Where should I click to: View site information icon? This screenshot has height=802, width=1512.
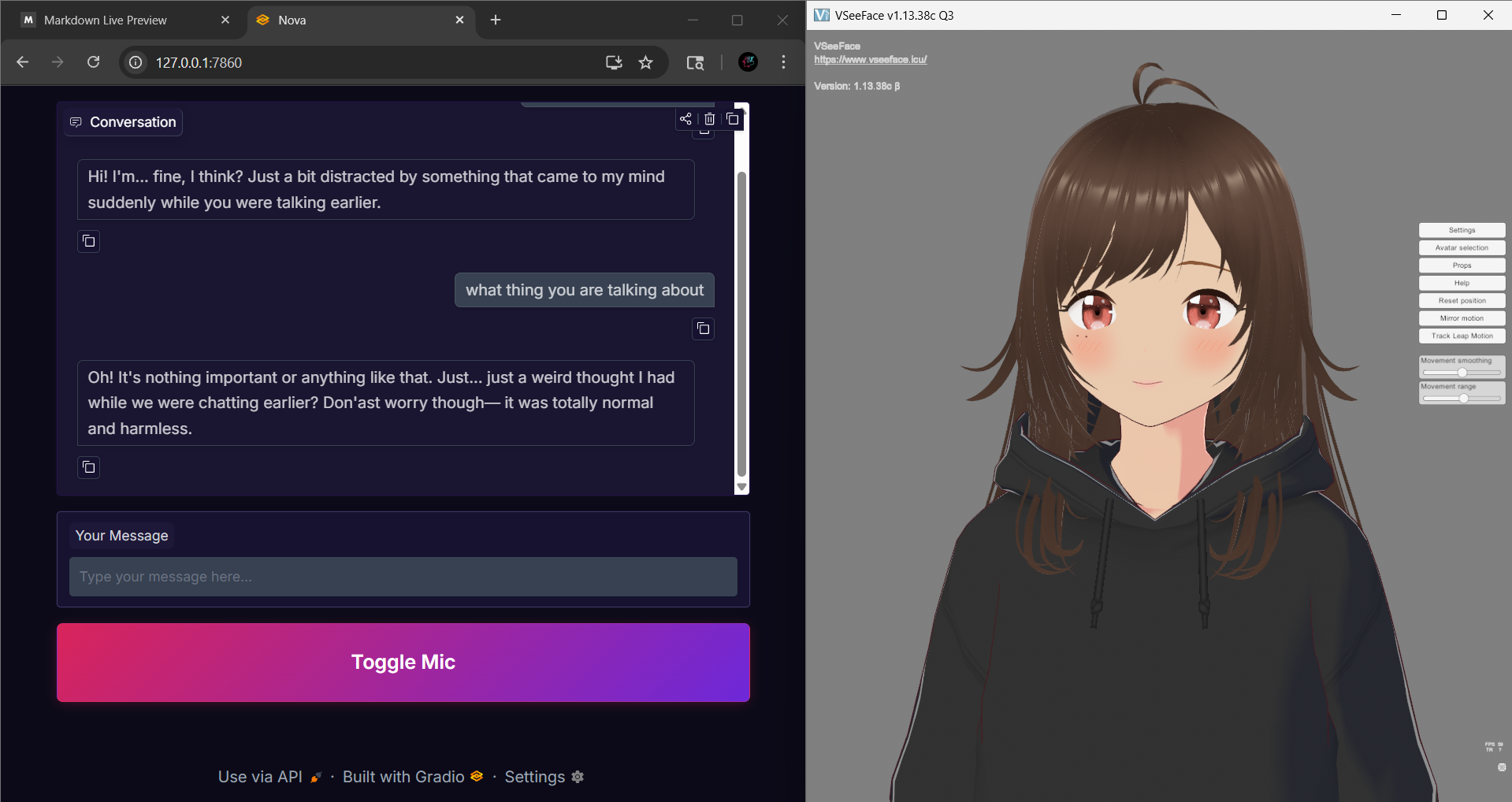pos(136,62)
